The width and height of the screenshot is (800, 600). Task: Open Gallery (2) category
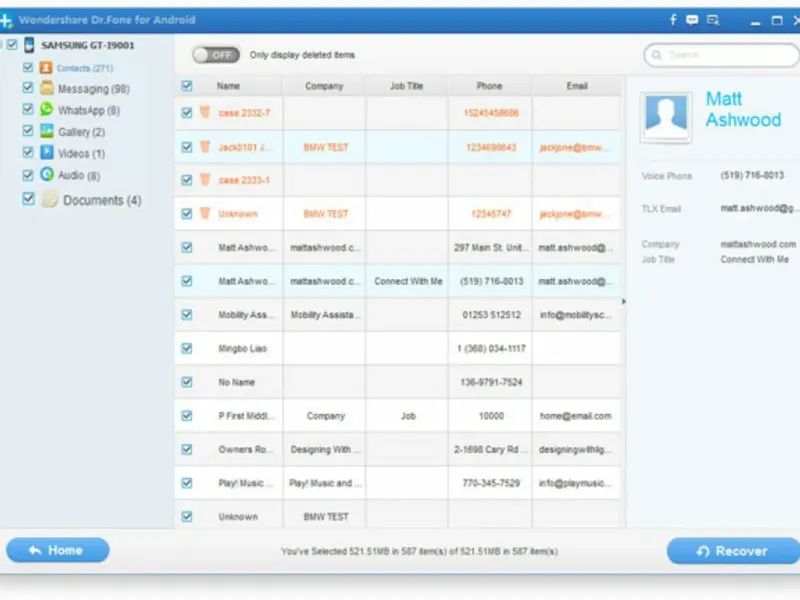tap(82, 132)
